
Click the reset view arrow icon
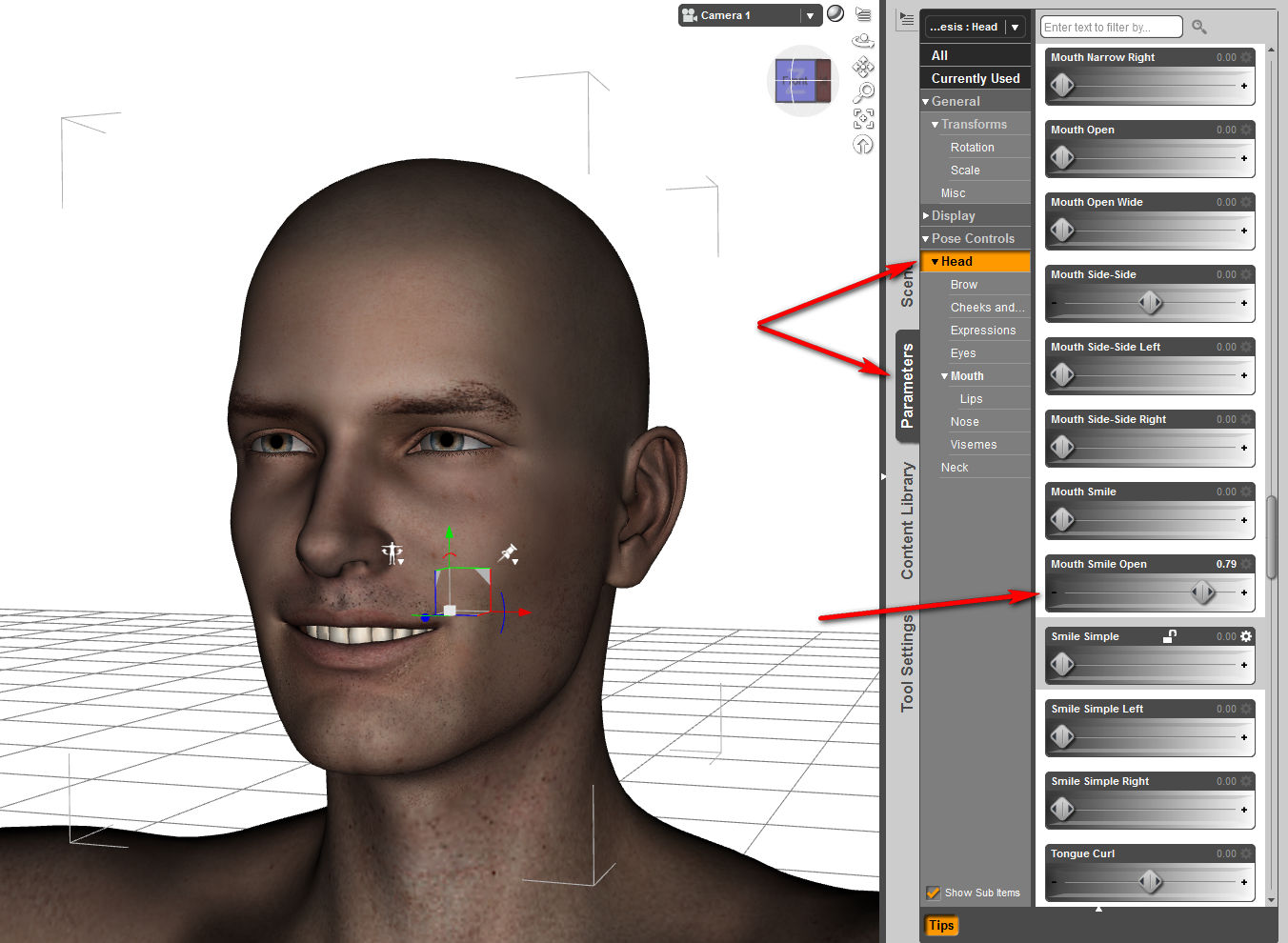point(863,145)
